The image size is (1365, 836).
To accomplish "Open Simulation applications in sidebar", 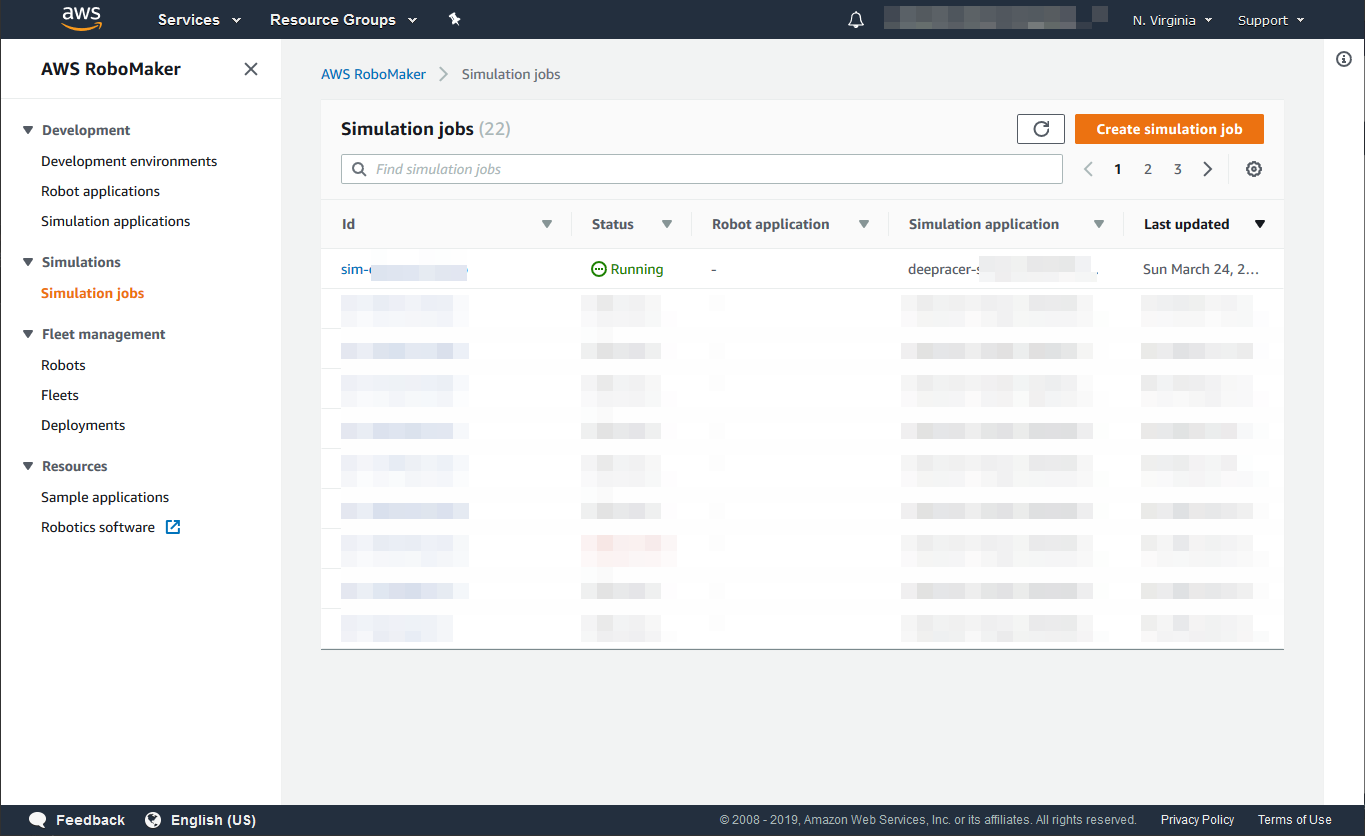I will (x=115, y=221).
